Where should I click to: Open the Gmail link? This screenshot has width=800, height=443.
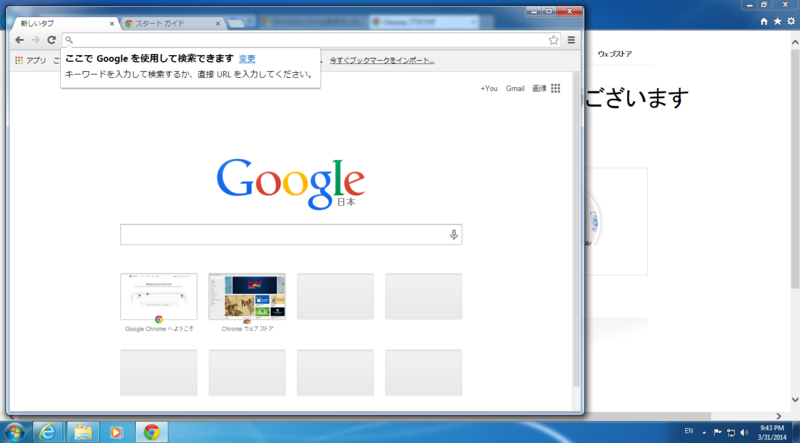[515, 88]
